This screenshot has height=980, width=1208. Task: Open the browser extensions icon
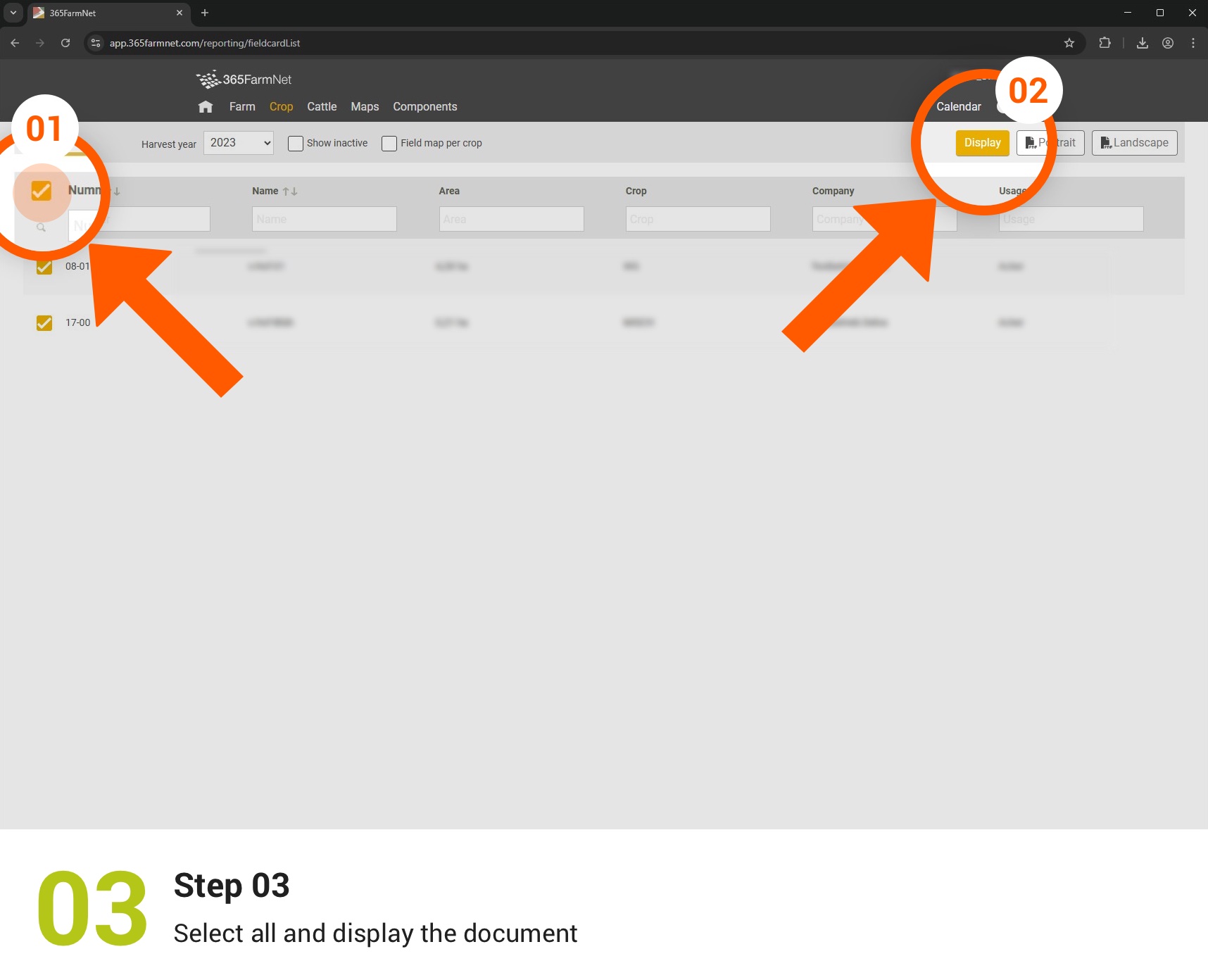point(1105,43)
